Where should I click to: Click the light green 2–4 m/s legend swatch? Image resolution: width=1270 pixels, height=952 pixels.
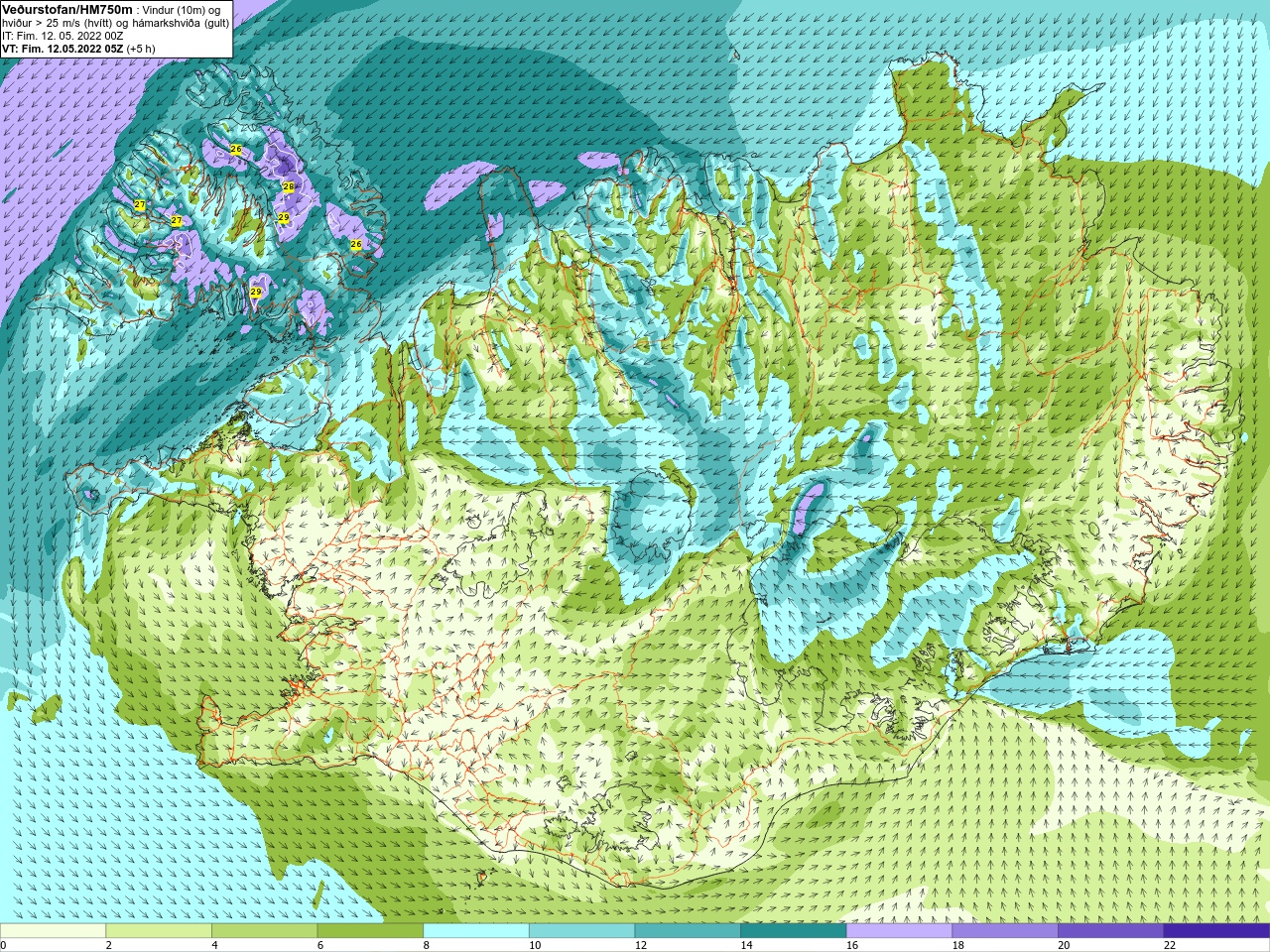tap(159, 931)
